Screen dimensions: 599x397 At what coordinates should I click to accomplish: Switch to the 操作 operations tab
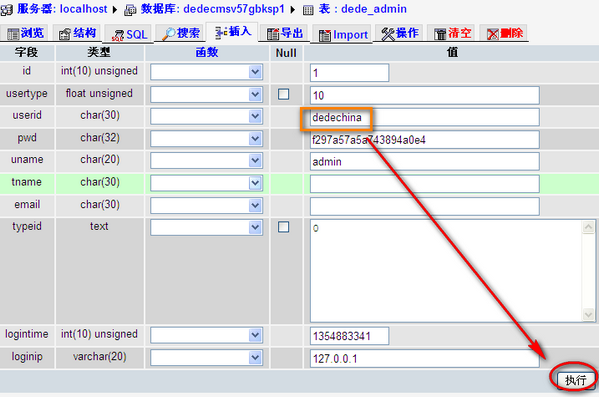(400, 33)
